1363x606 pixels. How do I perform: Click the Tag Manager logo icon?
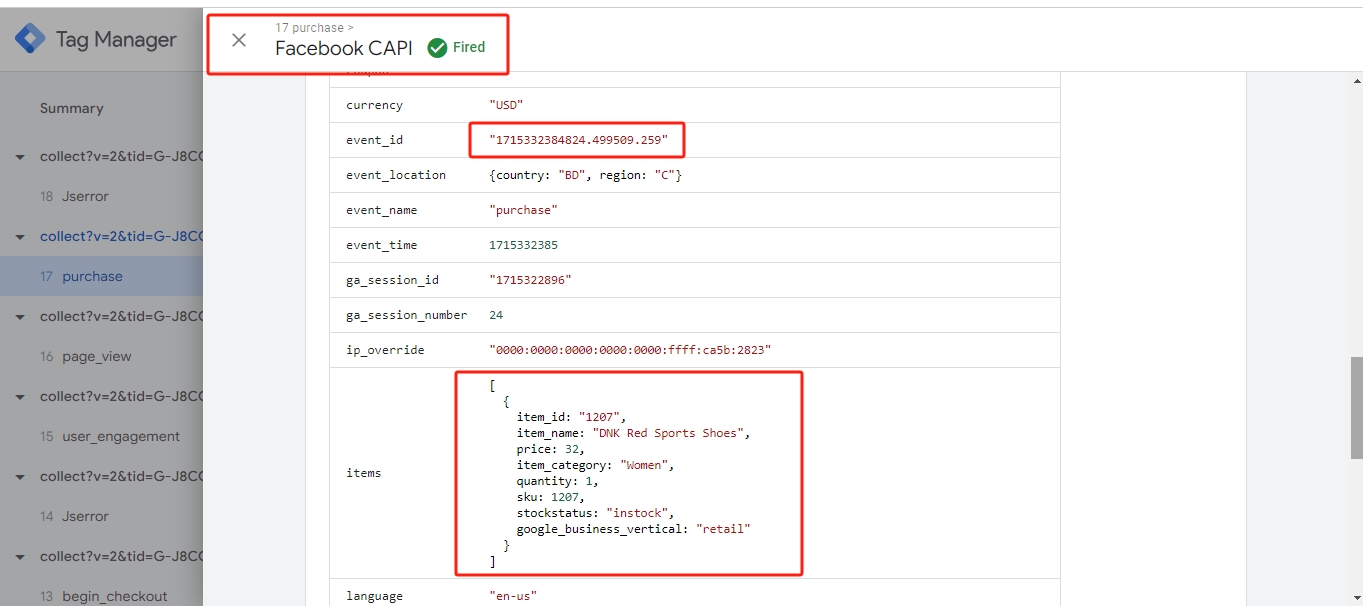pyautogui.click(x=30, y=39)
